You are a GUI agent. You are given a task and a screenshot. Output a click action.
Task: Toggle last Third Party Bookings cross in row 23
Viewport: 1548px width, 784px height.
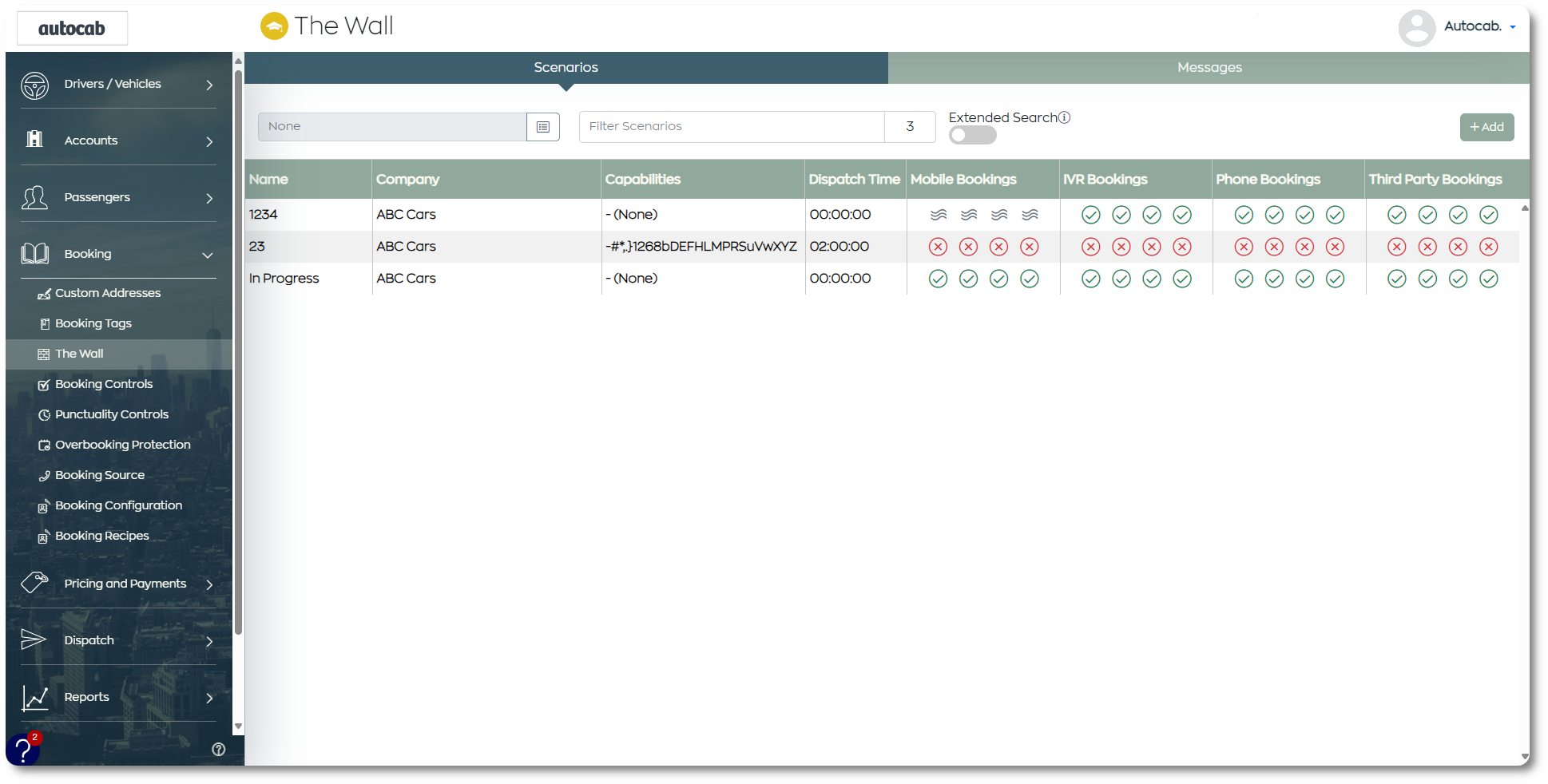click(1489, 247)
